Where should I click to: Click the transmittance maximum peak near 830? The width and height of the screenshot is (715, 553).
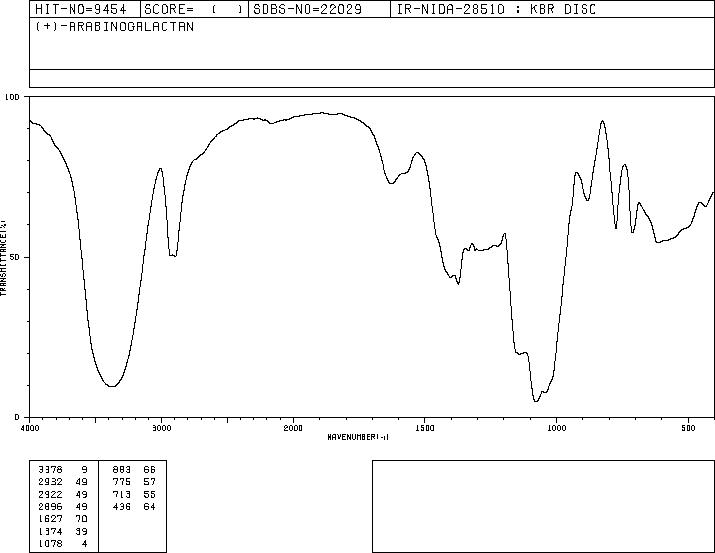pos(603,121)
